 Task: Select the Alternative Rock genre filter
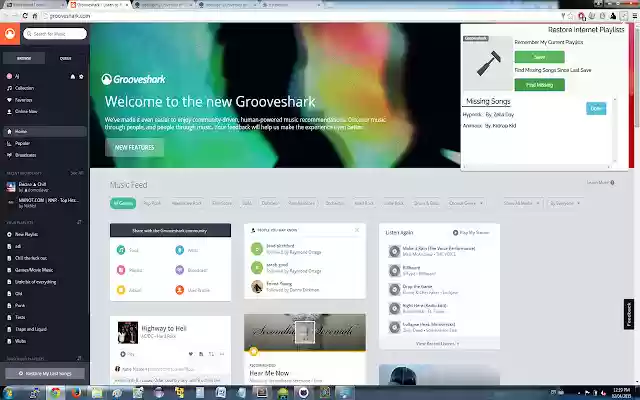point(187,203)
